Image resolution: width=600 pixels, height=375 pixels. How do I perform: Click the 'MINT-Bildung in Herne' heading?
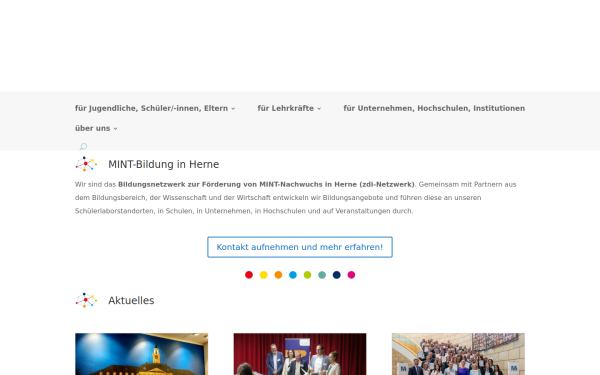164,164
